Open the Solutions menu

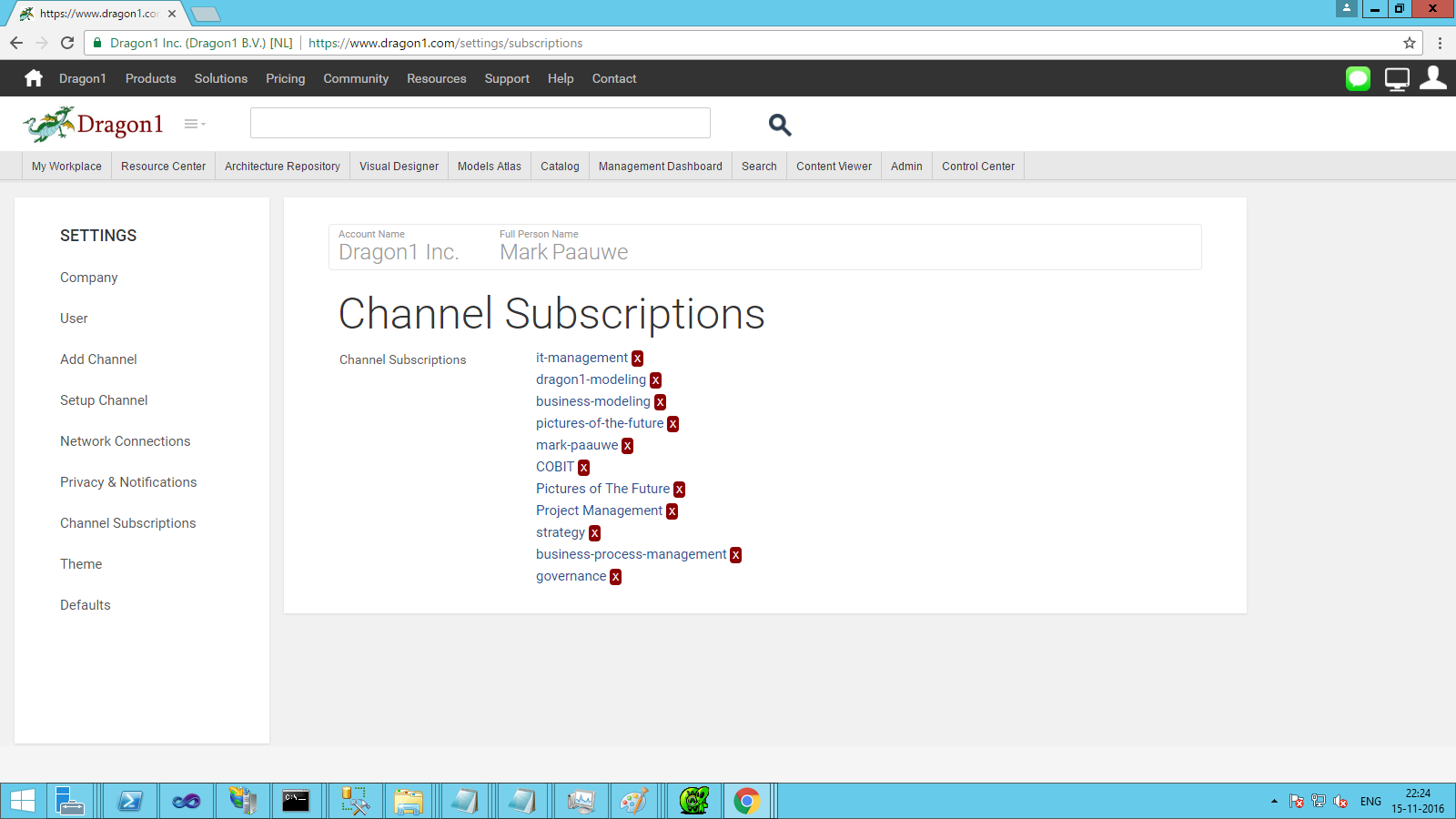pos(221,78)
